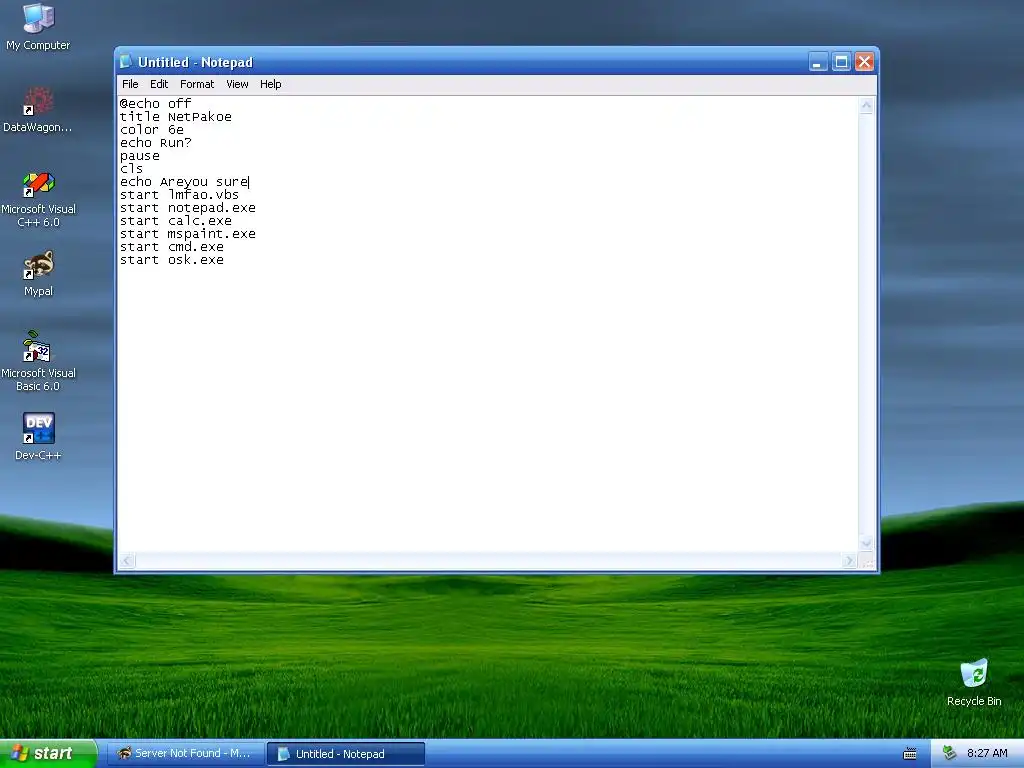1024x768 pixels.
Task: Select Microsoft Visual Basic 6.0 shortcut
Action: pos(38,361)
